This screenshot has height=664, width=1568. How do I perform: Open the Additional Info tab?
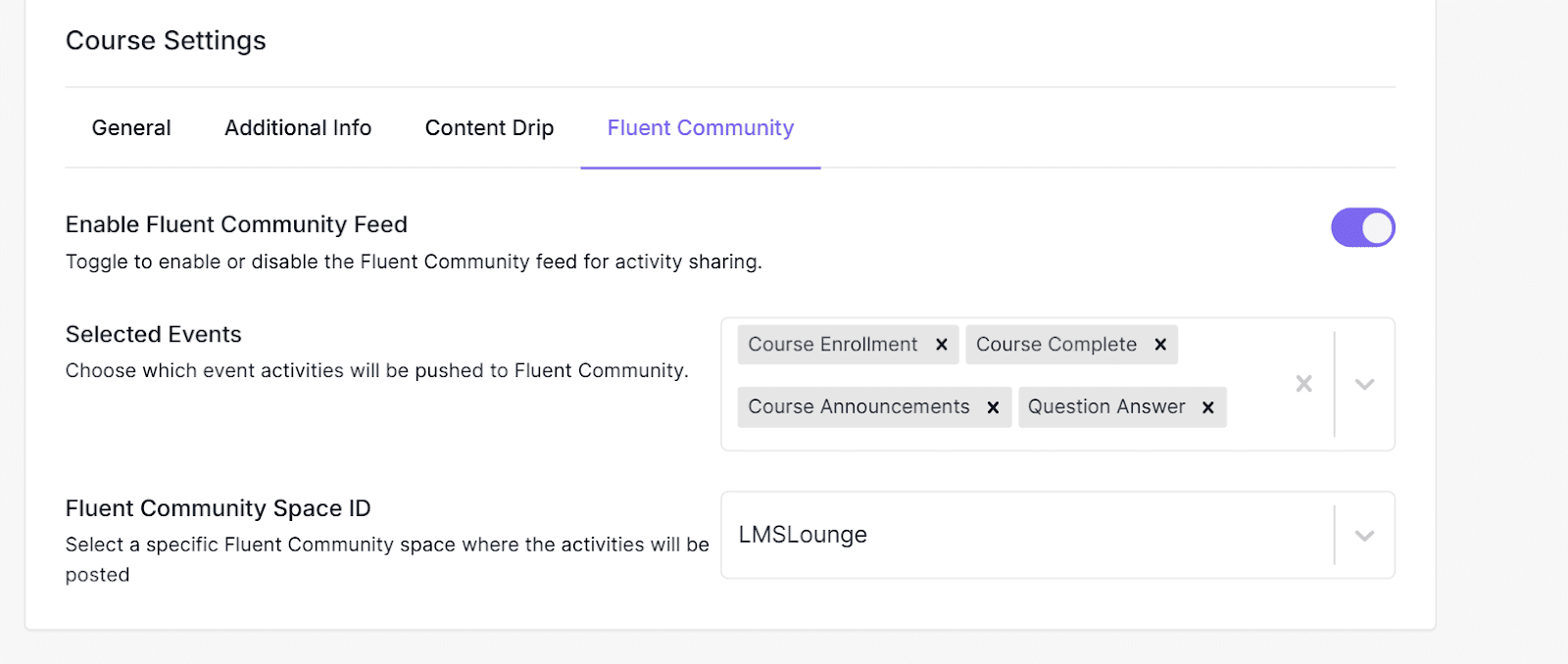297,127
